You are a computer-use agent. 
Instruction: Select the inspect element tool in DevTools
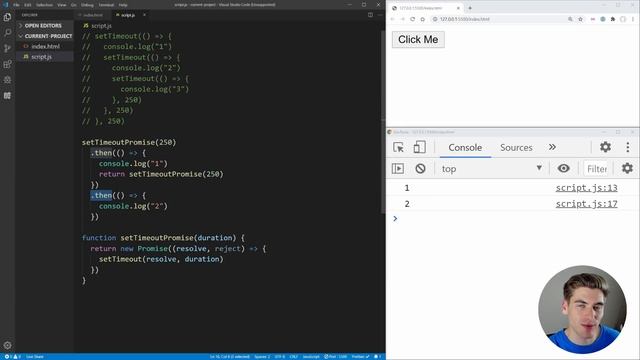tap(398, 147)
